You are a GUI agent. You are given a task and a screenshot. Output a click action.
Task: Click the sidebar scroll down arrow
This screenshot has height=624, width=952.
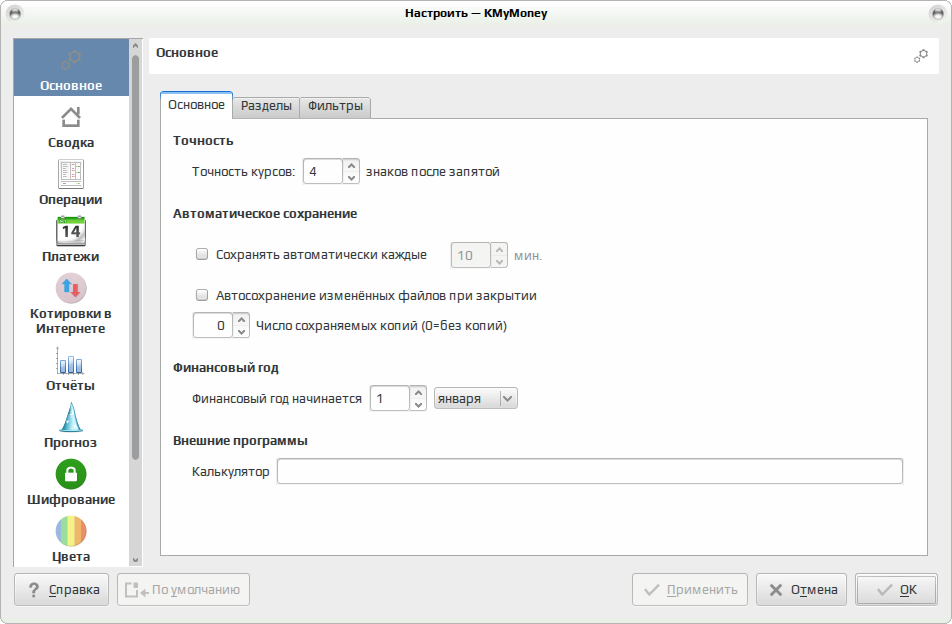pyautogui.click(x=135, y=560)
